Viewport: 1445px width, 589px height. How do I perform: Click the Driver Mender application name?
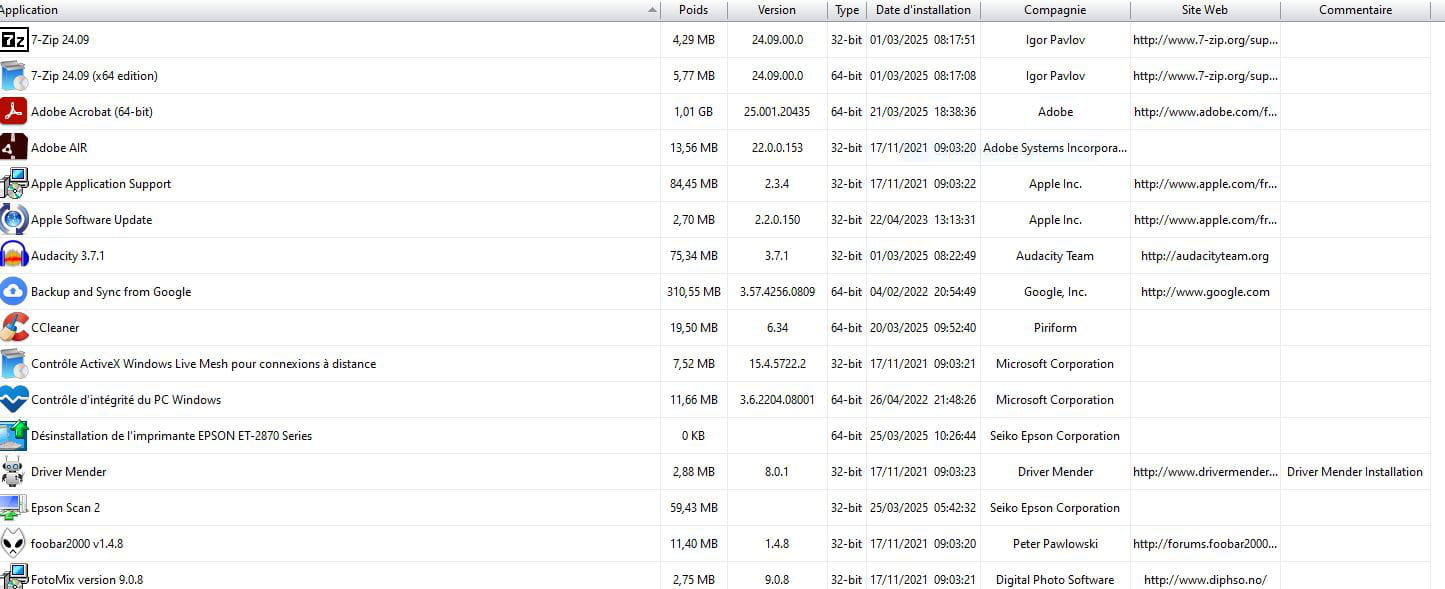pos(69,472)
